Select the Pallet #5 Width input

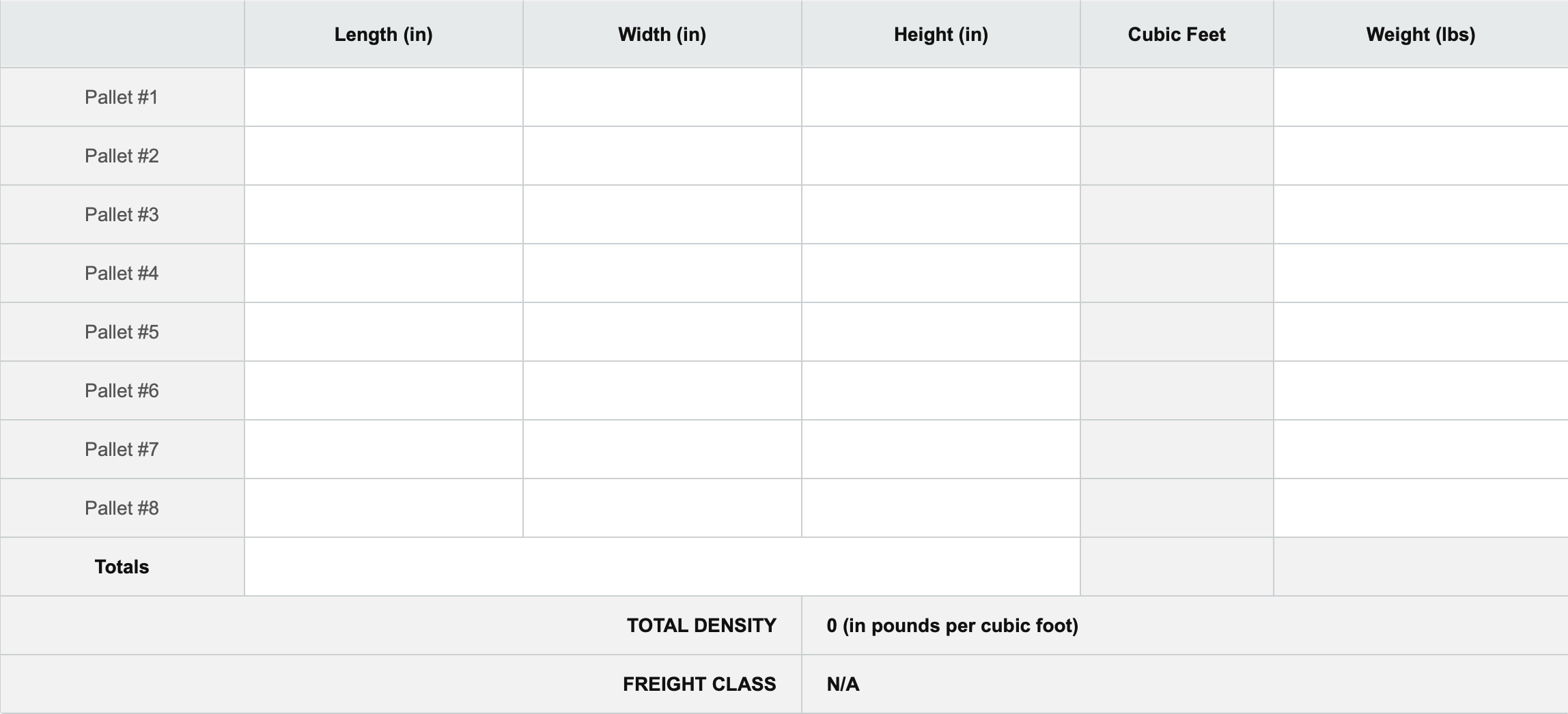(662, 332)
